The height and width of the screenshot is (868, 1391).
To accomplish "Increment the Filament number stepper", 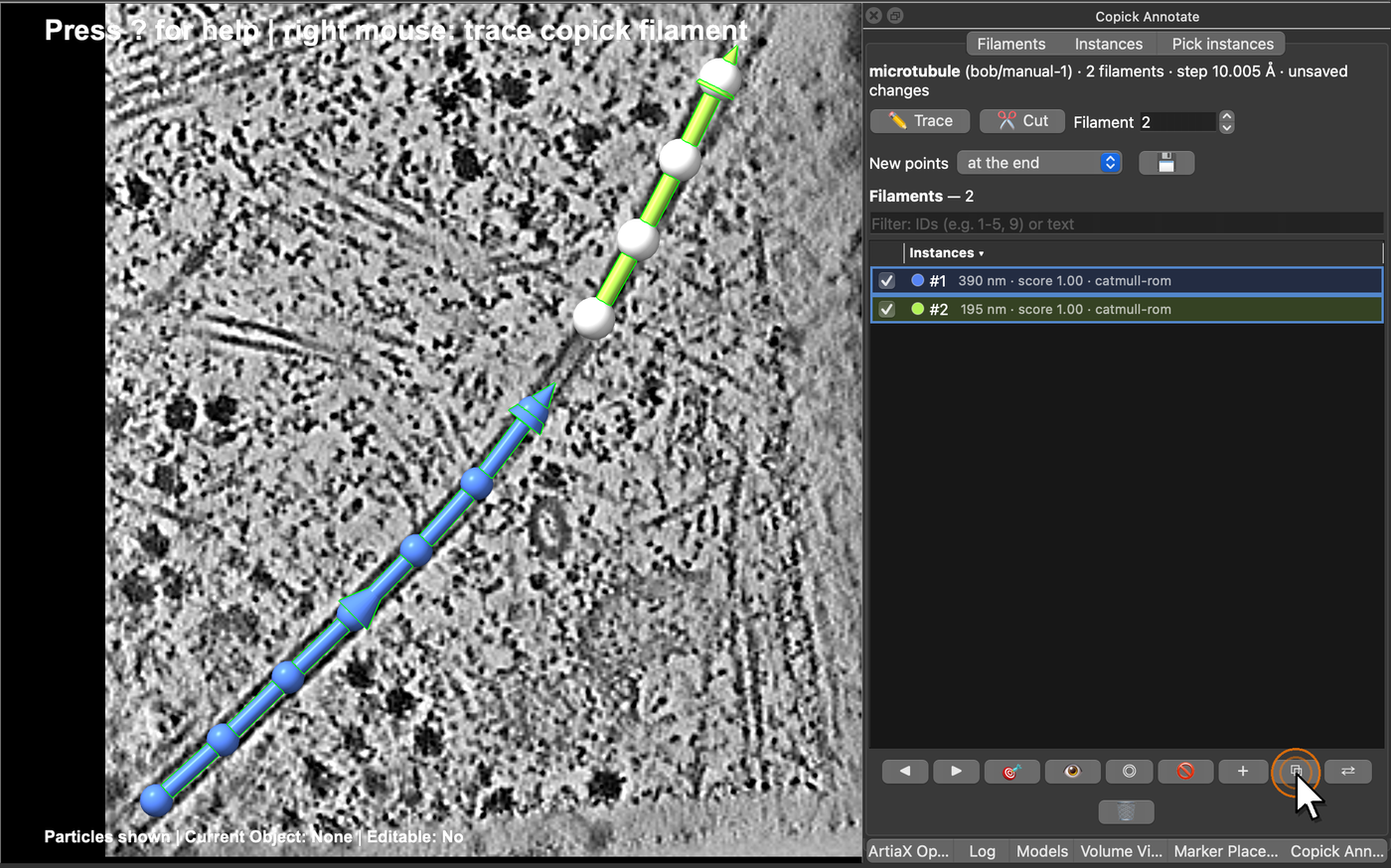I will coord(1227,116).
